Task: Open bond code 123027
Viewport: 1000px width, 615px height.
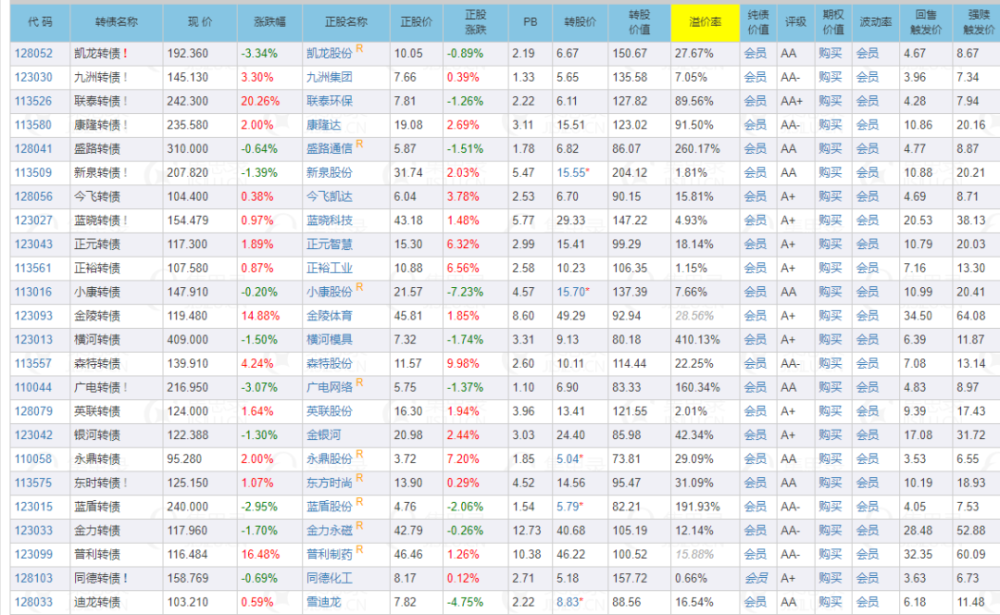Action: point(34,221)
